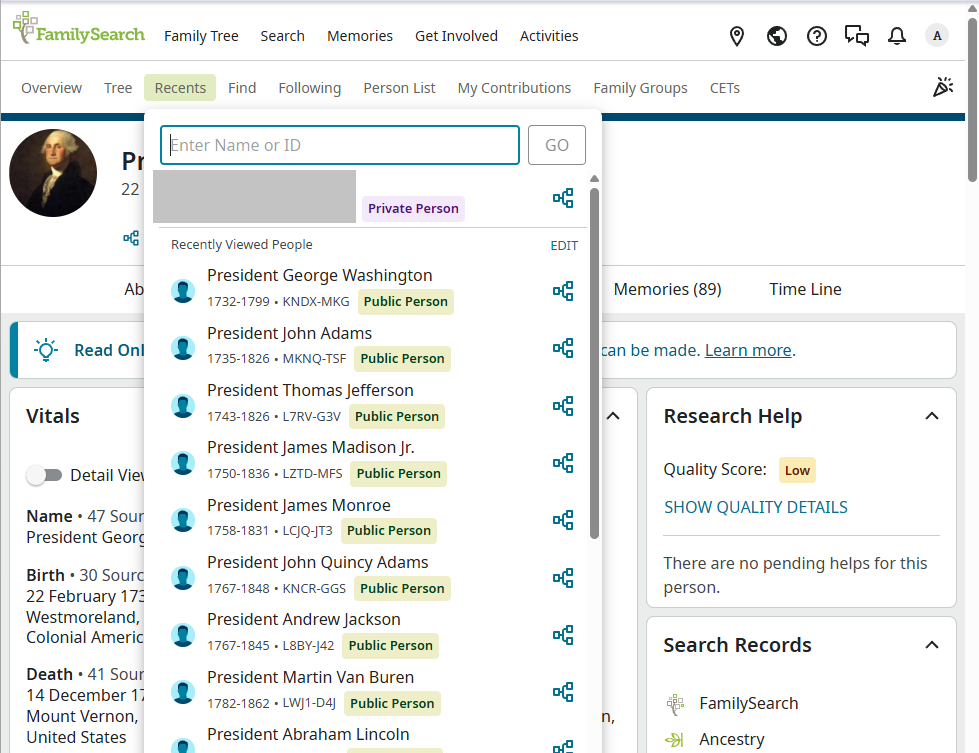Click avatar icon beside President John Adams
979x753 pixels.
click(x=183, y=348)
